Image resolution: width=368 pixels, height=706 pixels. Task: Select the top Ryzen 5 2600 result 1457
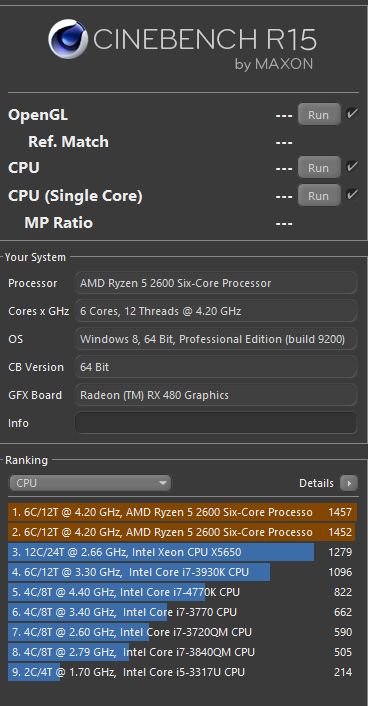[x=182, y=512]
